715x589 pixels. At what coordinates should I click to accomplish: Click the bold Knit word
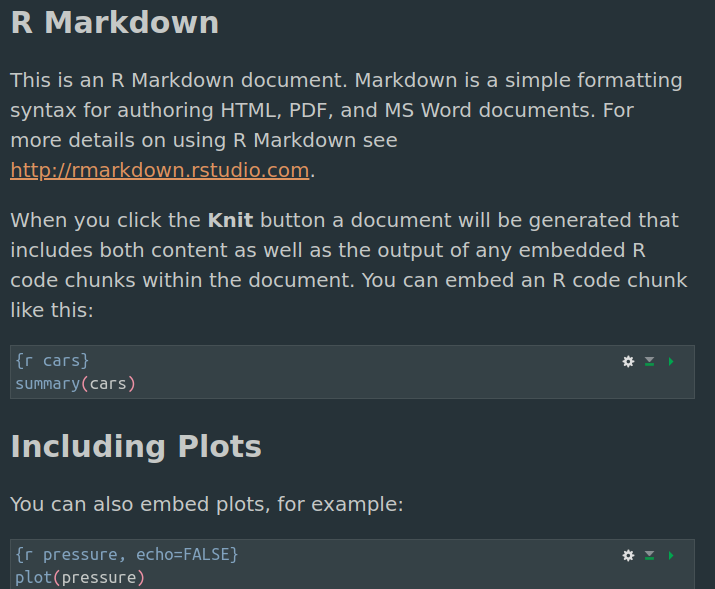230,220
